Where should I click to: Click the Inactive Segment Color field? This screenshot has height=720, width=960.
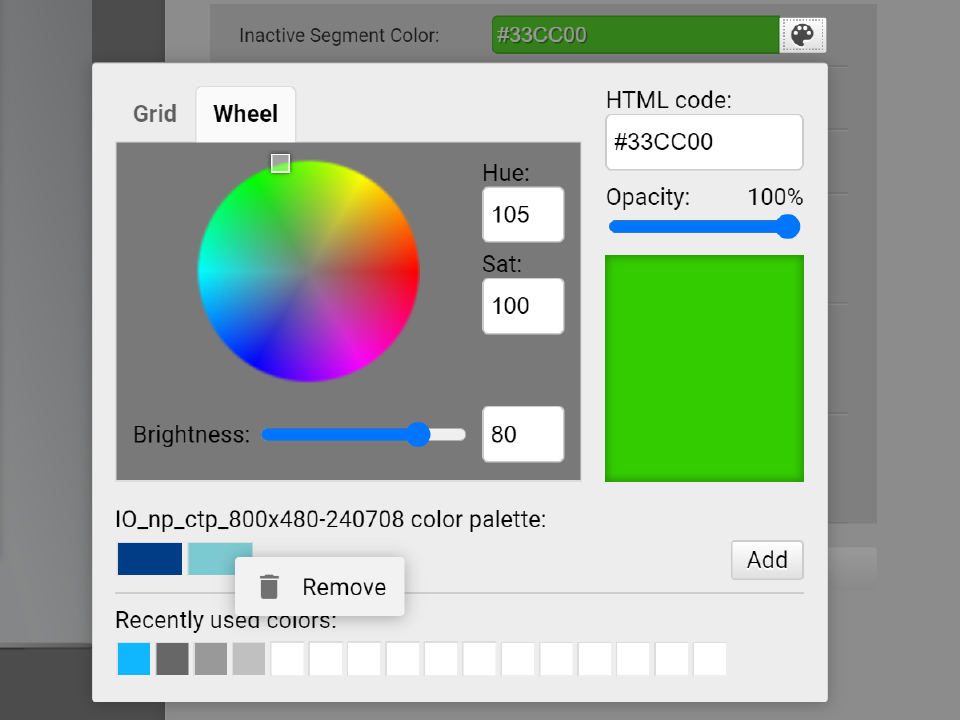[634, 35]
